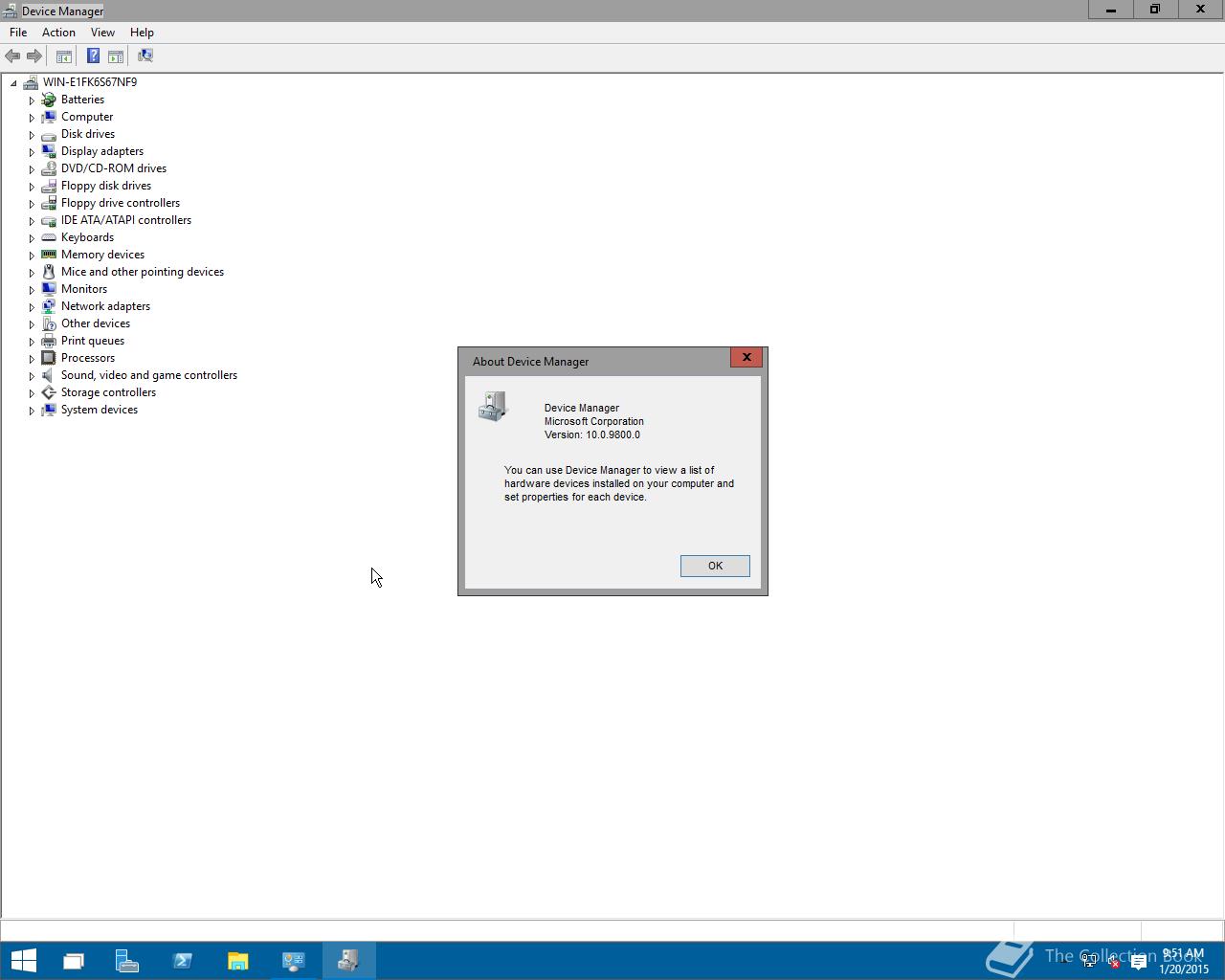Click the Sound, video and game controllers icon

[49, 375]
